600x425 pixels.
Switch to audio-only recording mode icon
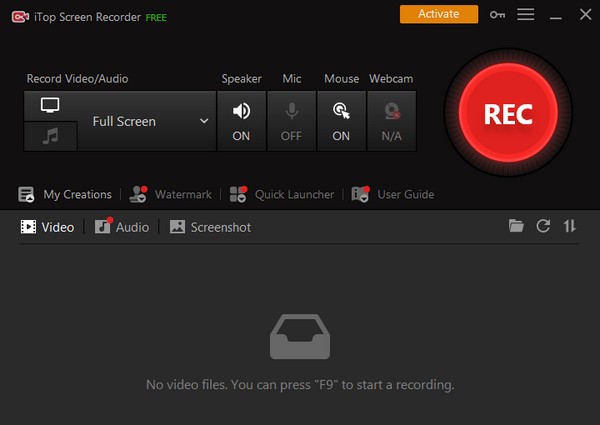(x=50, y=136)
